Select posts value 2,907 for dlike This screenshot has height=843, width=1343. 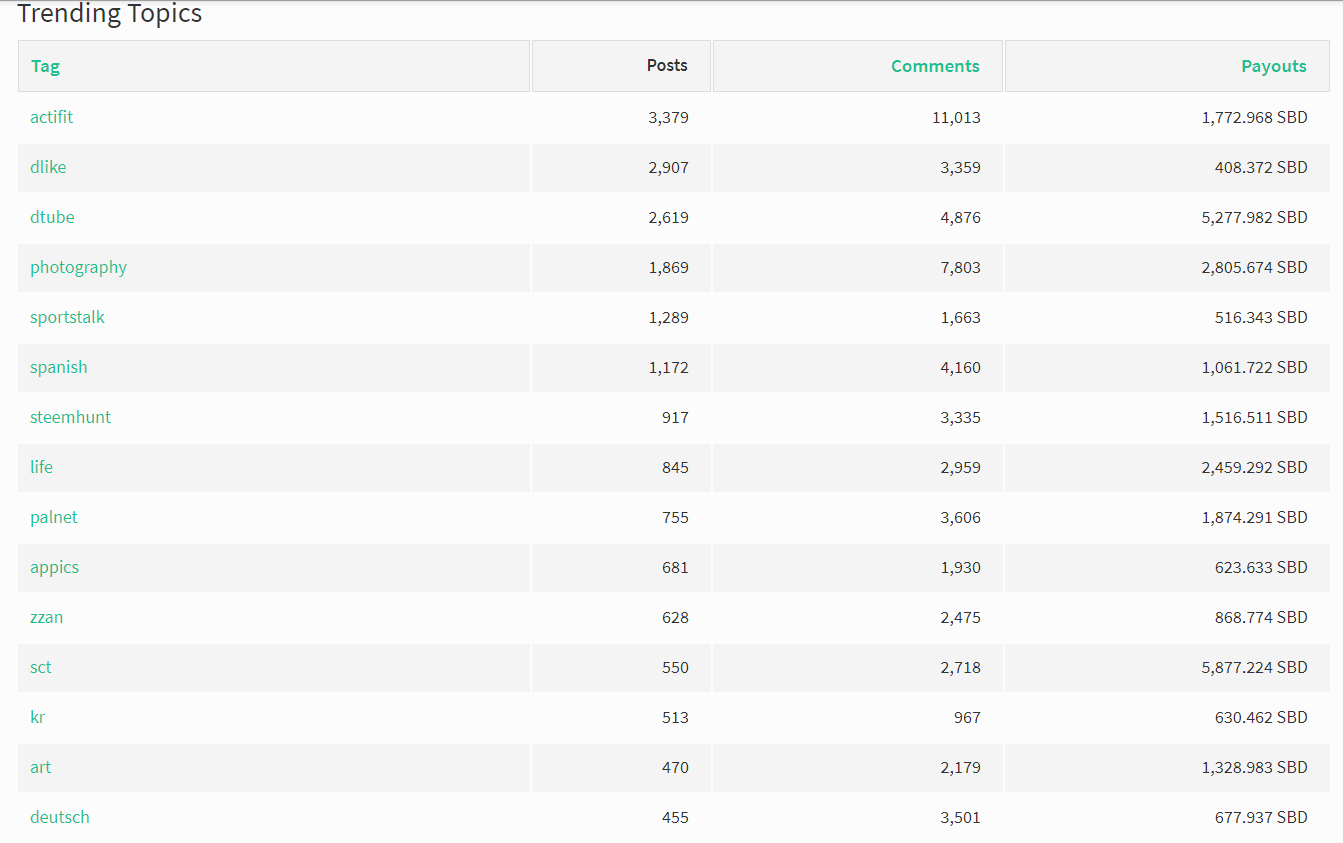(668, 167)
